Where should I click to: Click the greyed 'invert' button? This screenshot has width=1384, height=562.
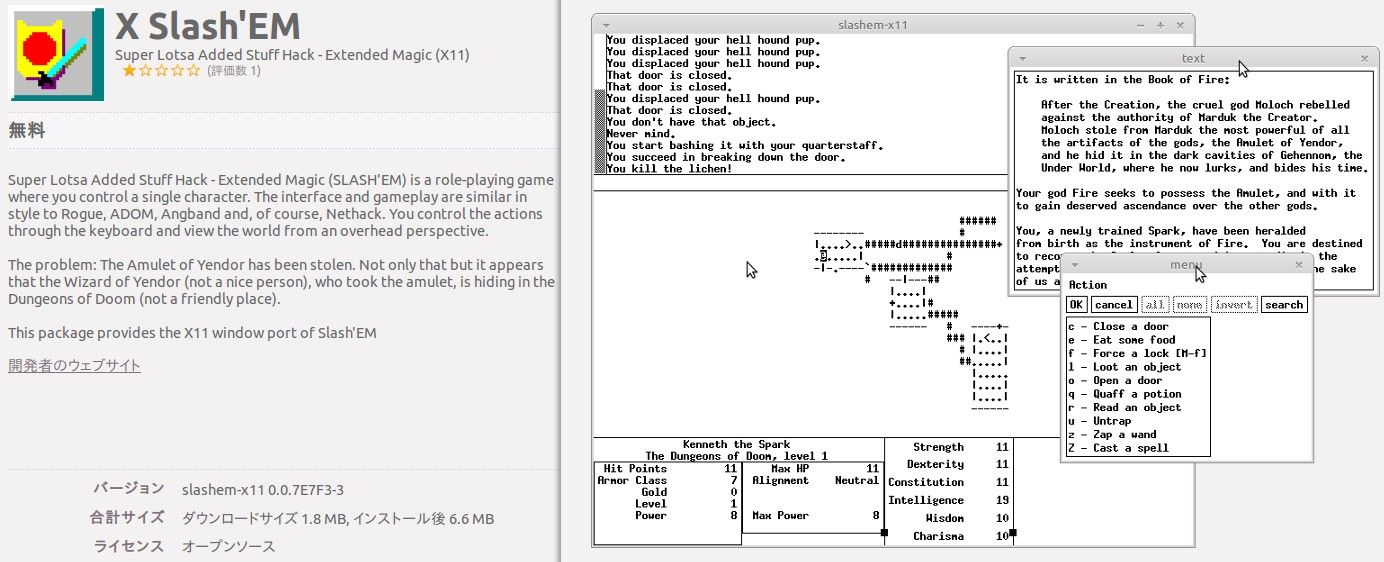pyautogui.click(x=1233, y=305)
